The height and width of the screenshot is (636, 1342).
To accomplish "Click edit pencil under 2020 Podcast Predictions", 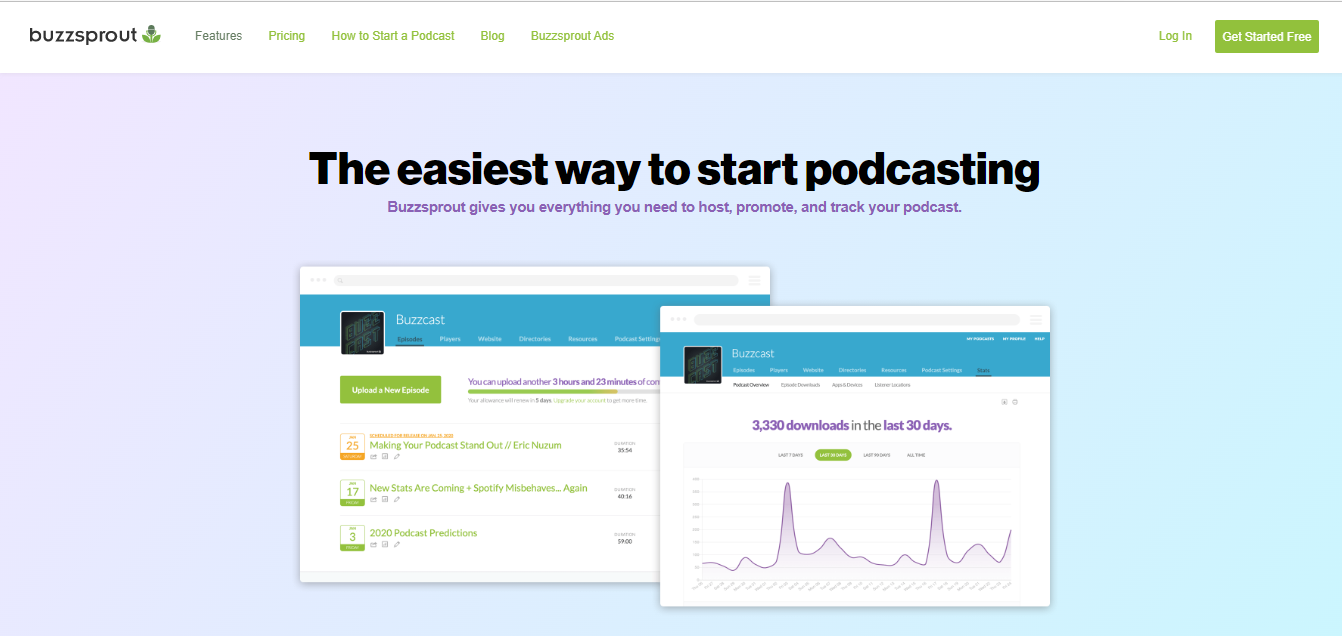I will pos(397,545).
